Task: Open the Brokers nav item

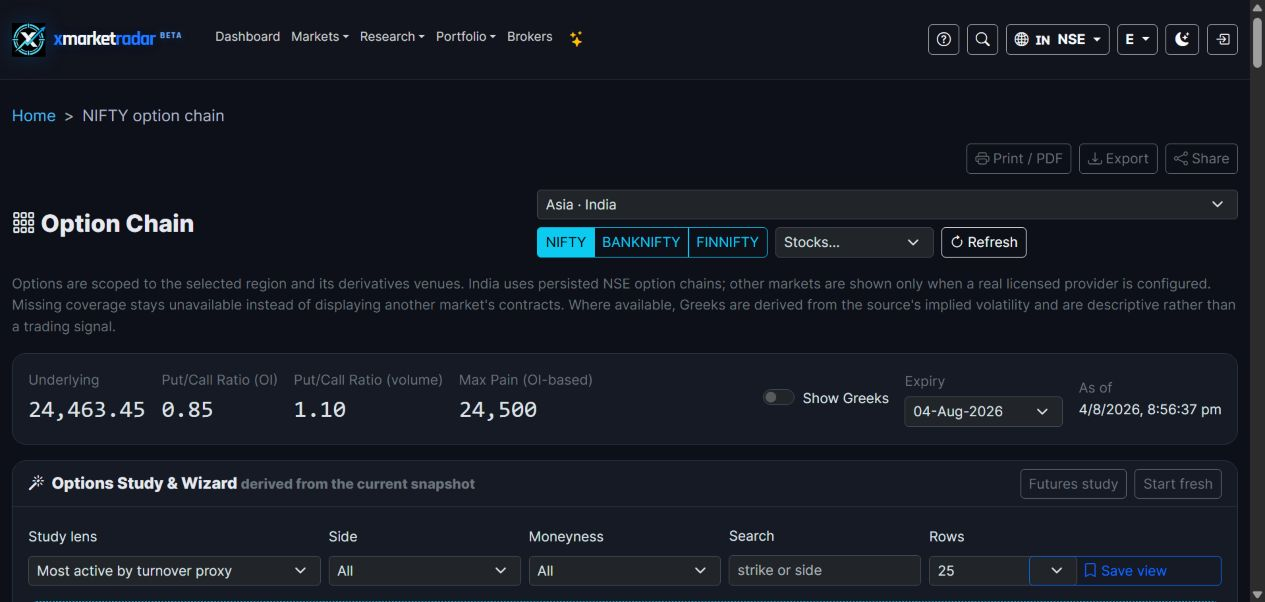Action: pos(530,36)
